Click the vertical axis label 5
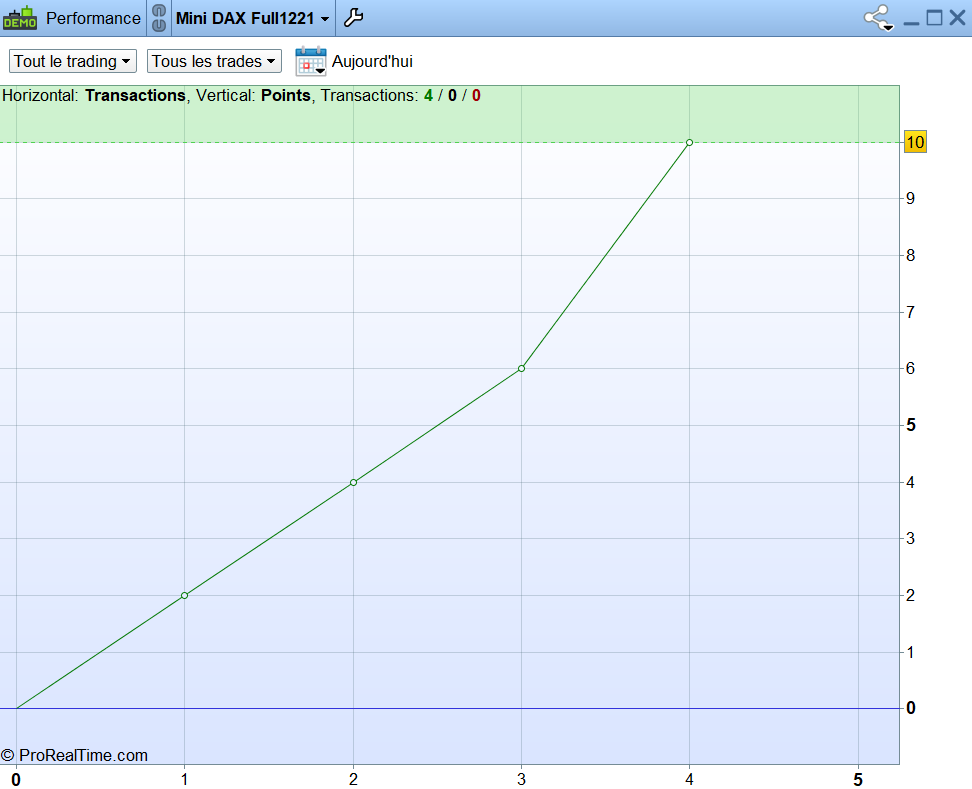The height and width of the screenshot is (789, 972). point(911,425)
